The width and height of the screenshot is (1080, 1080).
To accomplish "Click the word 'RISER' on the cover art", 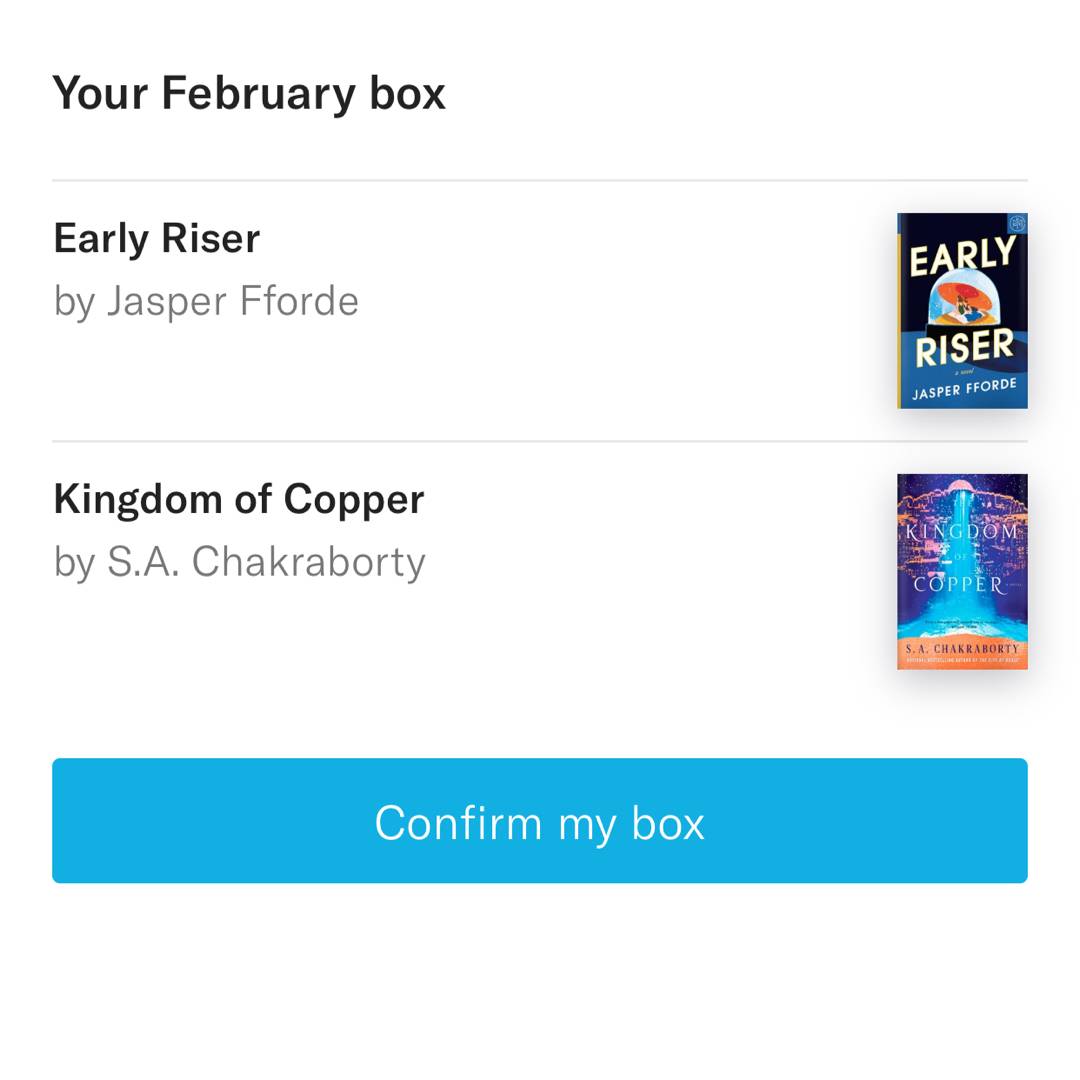I will 964,349.
